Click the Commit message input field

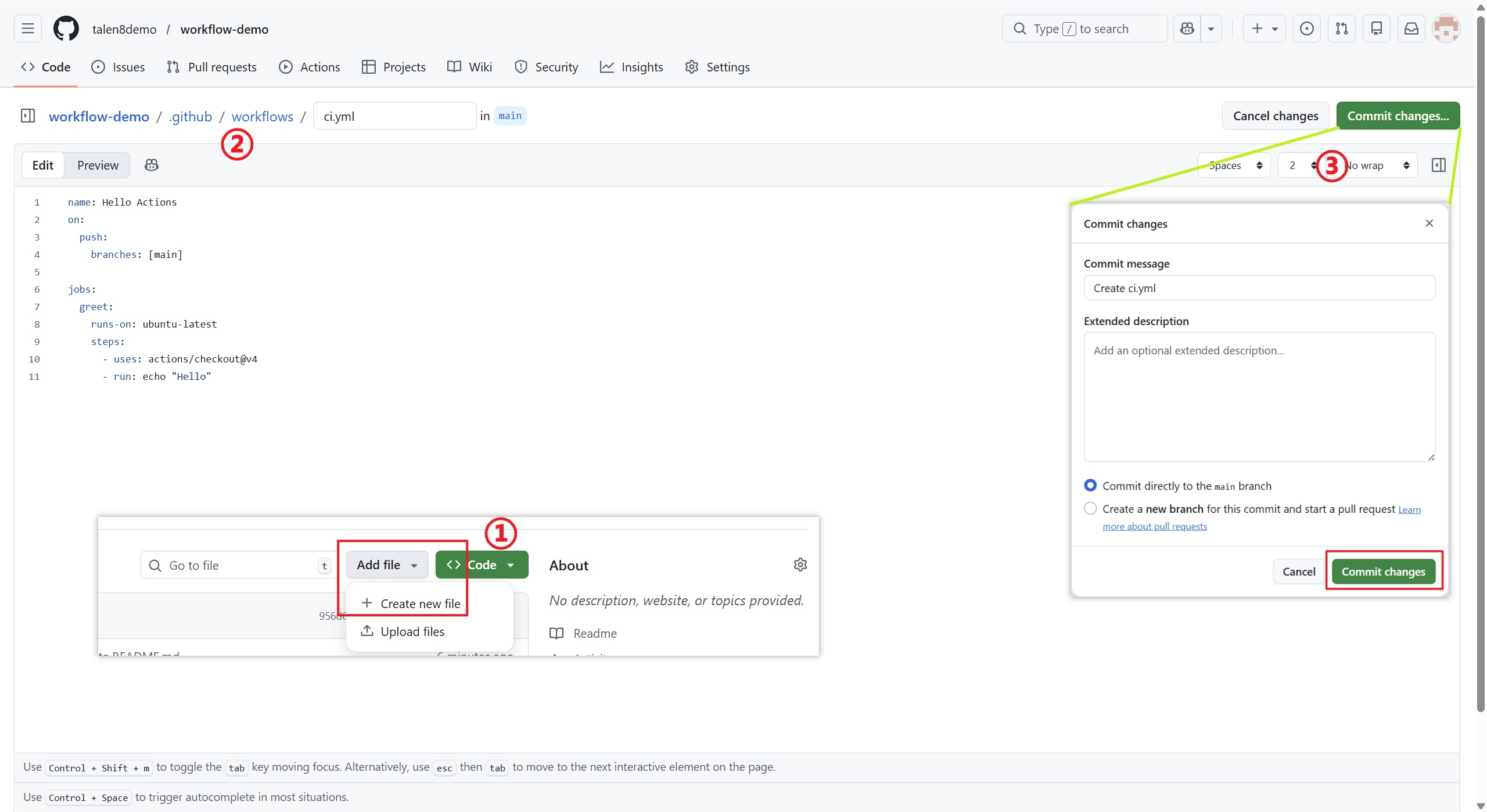click(x=1259, y=288)
